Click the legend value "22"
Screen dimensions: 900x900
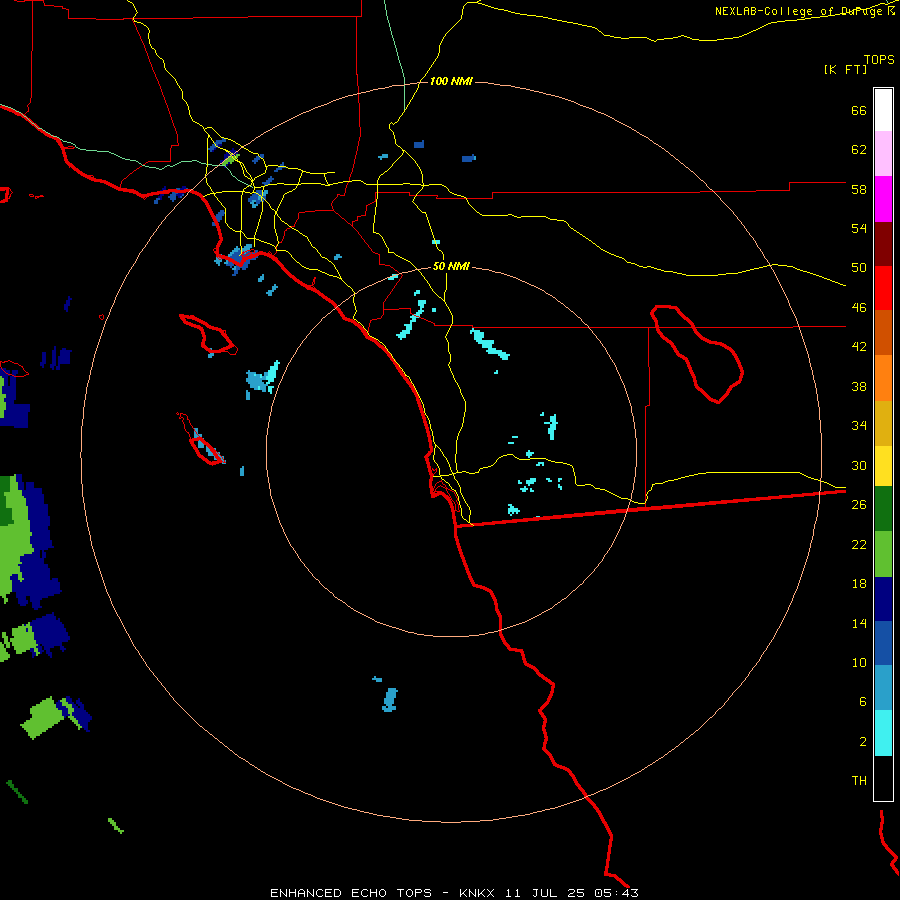coord(859,544)
